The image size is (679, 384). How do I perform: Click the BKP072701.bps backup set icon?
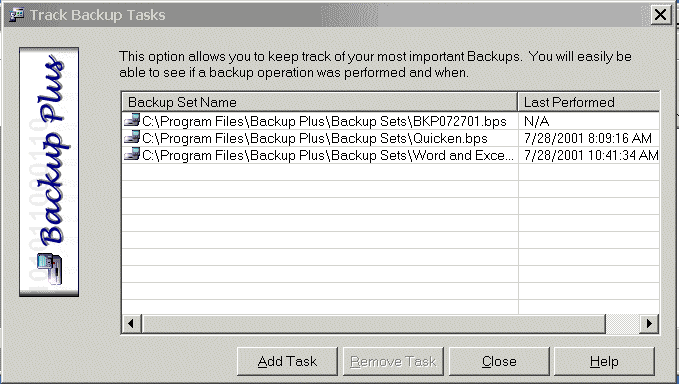click(132, 120)
